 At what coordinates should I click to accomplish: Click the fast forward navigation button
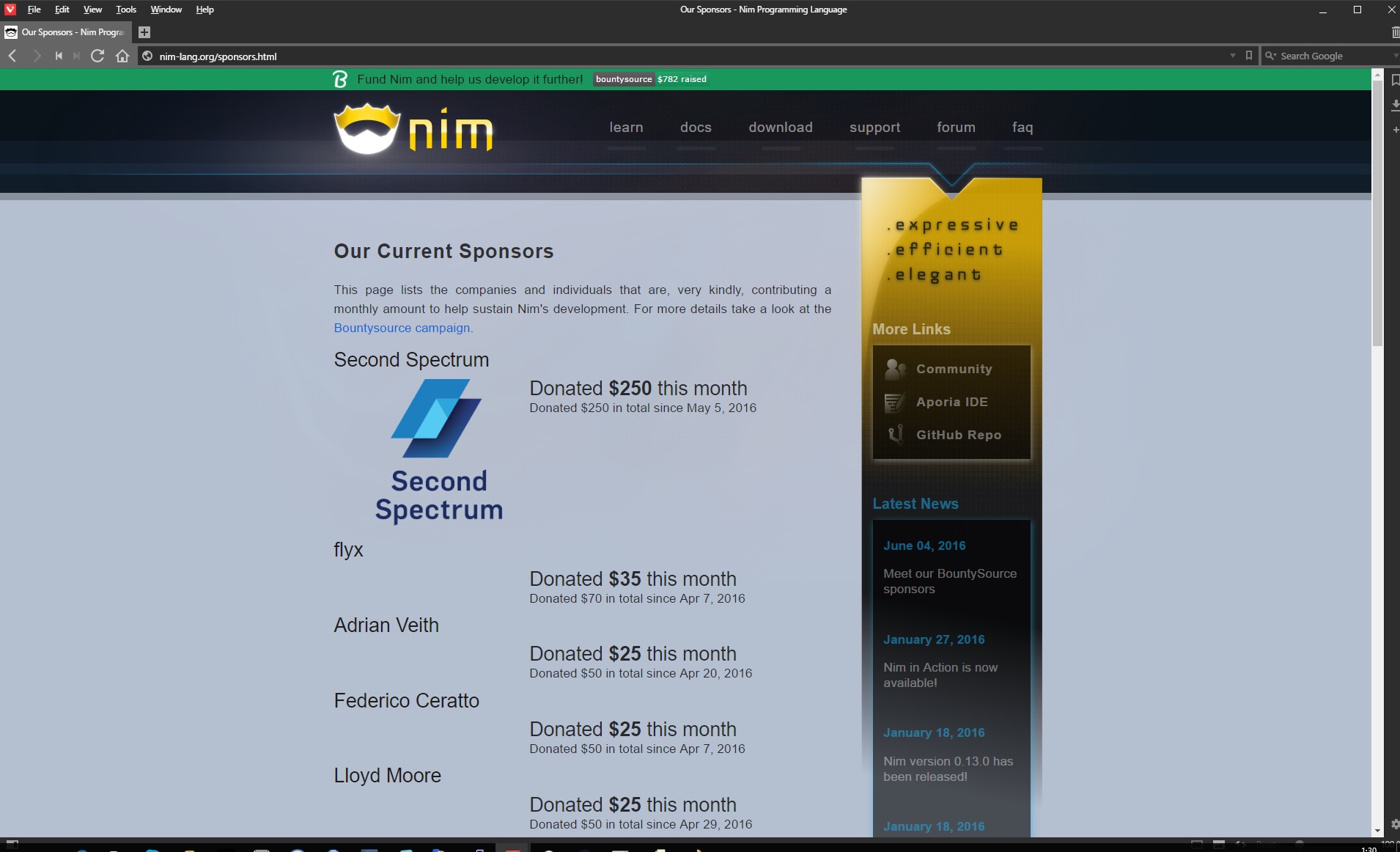tap(76, 56)
